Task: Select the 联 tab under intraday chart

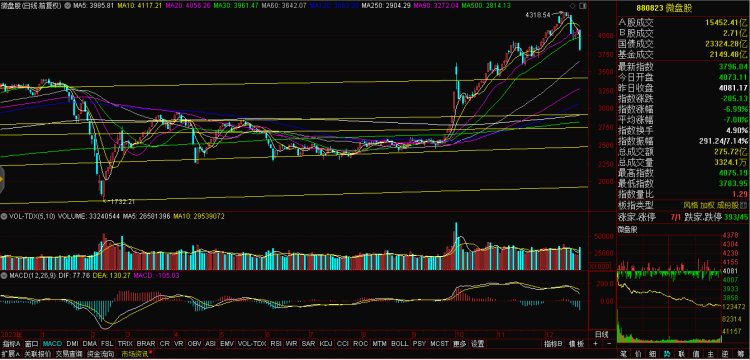Action: click(x=682, y=355)
